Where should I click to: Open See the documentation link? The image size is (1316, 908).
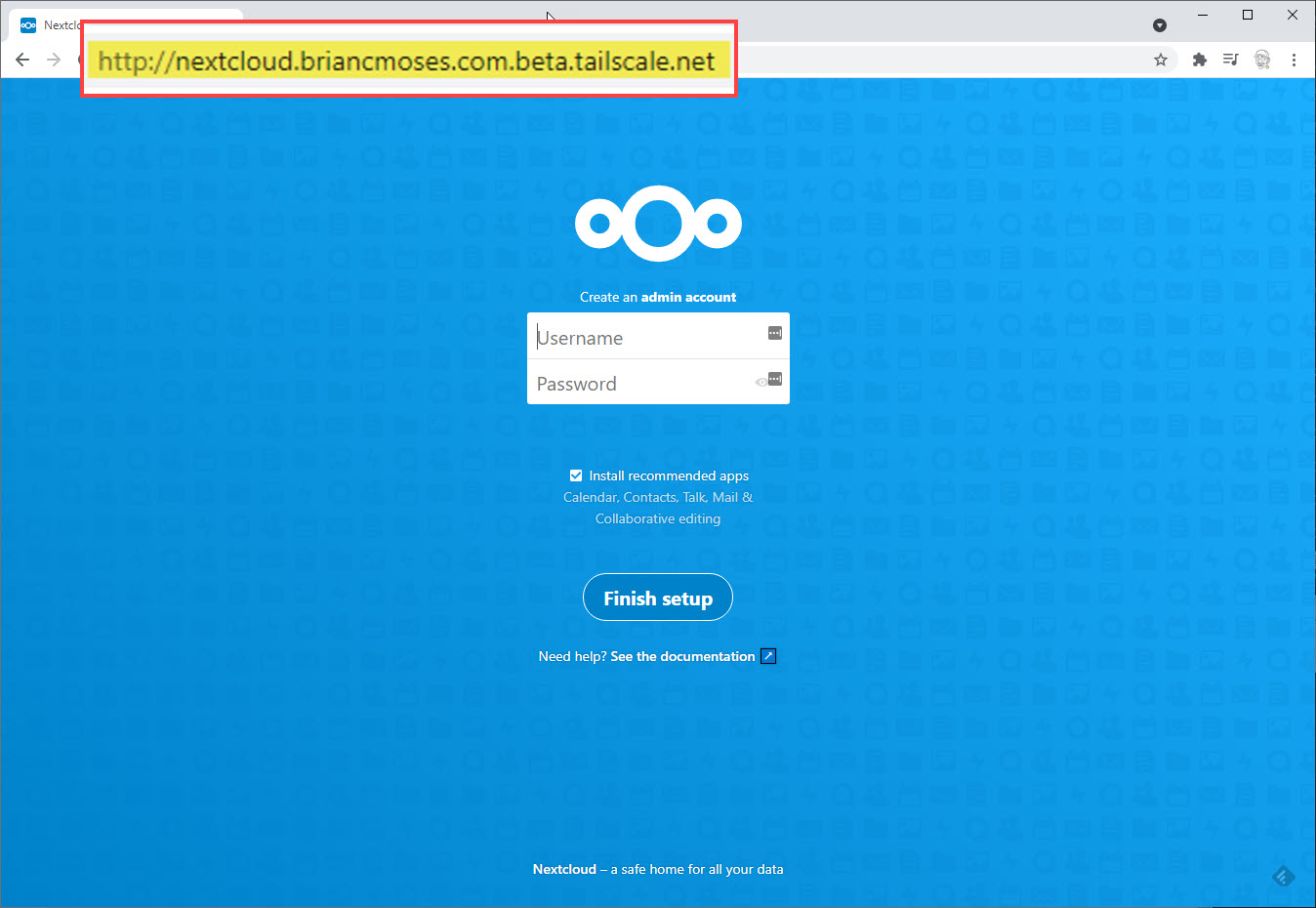[x=682, y=656]
